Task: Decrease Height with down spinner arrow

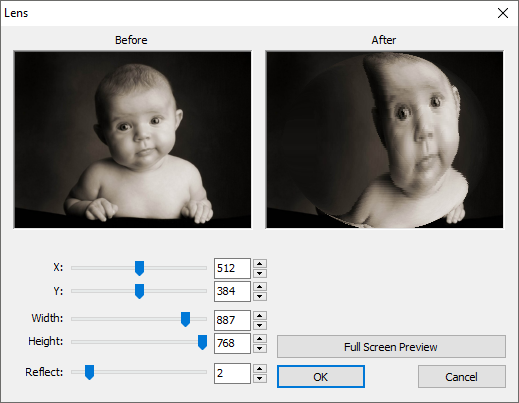Action: coord(260,348)
